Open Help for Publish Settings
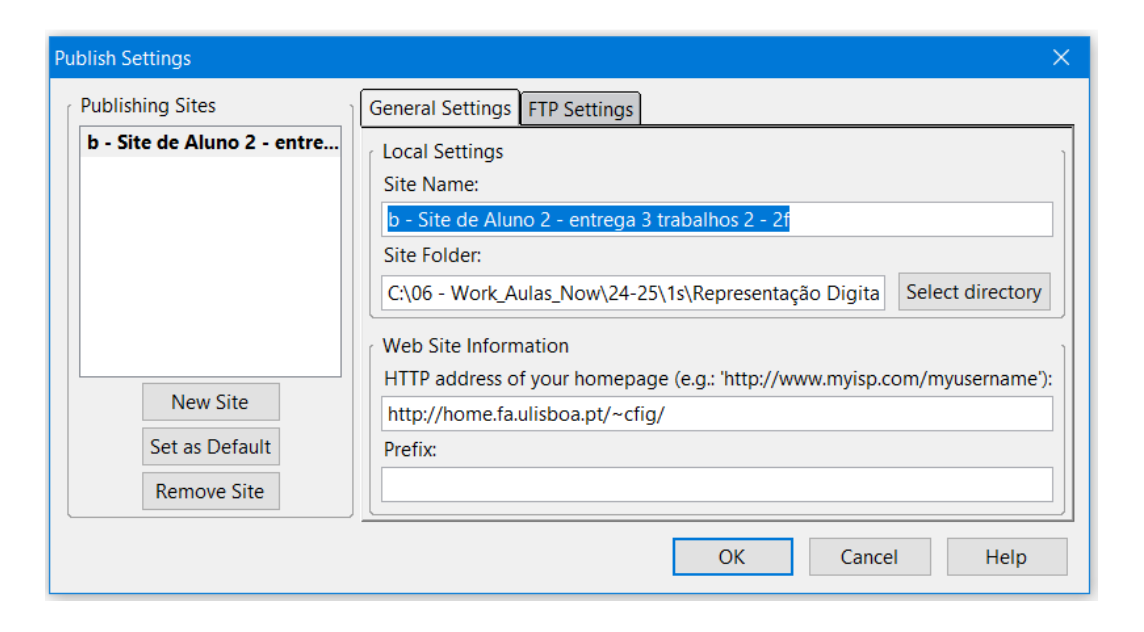The width and height of the screenshot is (1144, 632). [x=1005, y=557]
